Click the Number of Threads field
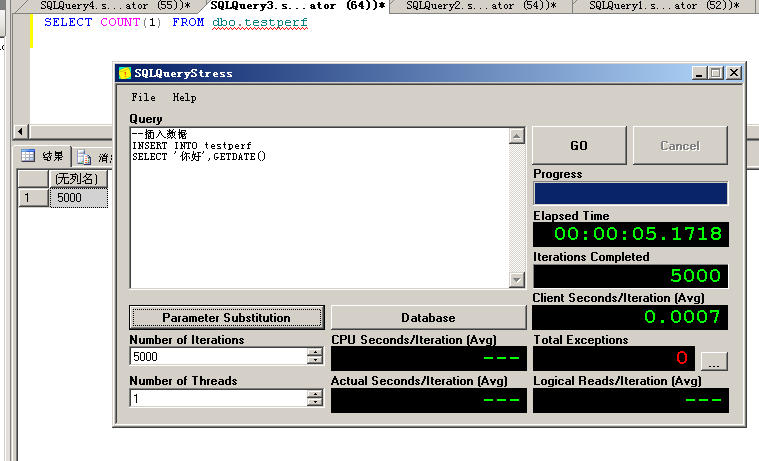 [x=218, y=399]
